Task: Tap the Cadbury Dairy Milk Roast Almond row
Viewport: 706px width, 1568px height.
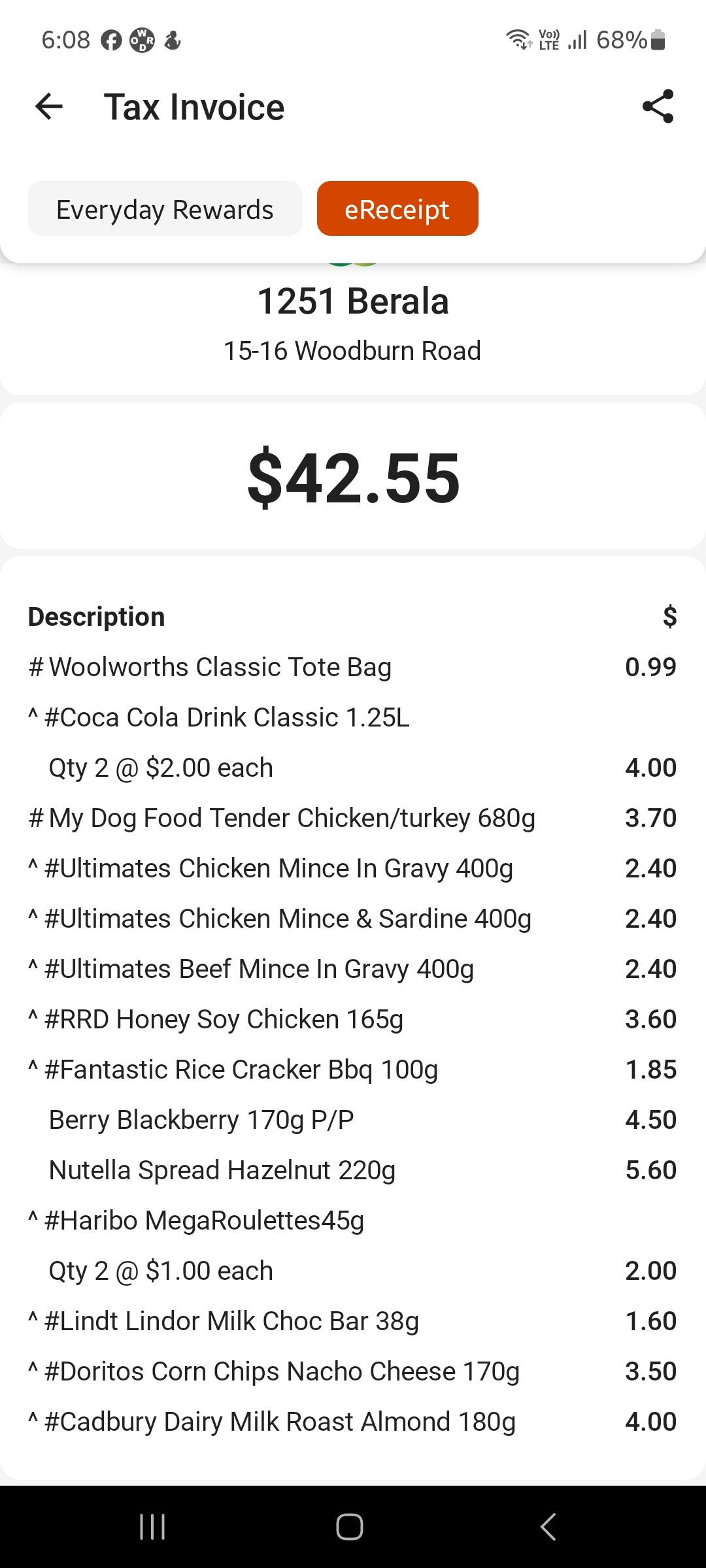Action: tap(280, 1422)
